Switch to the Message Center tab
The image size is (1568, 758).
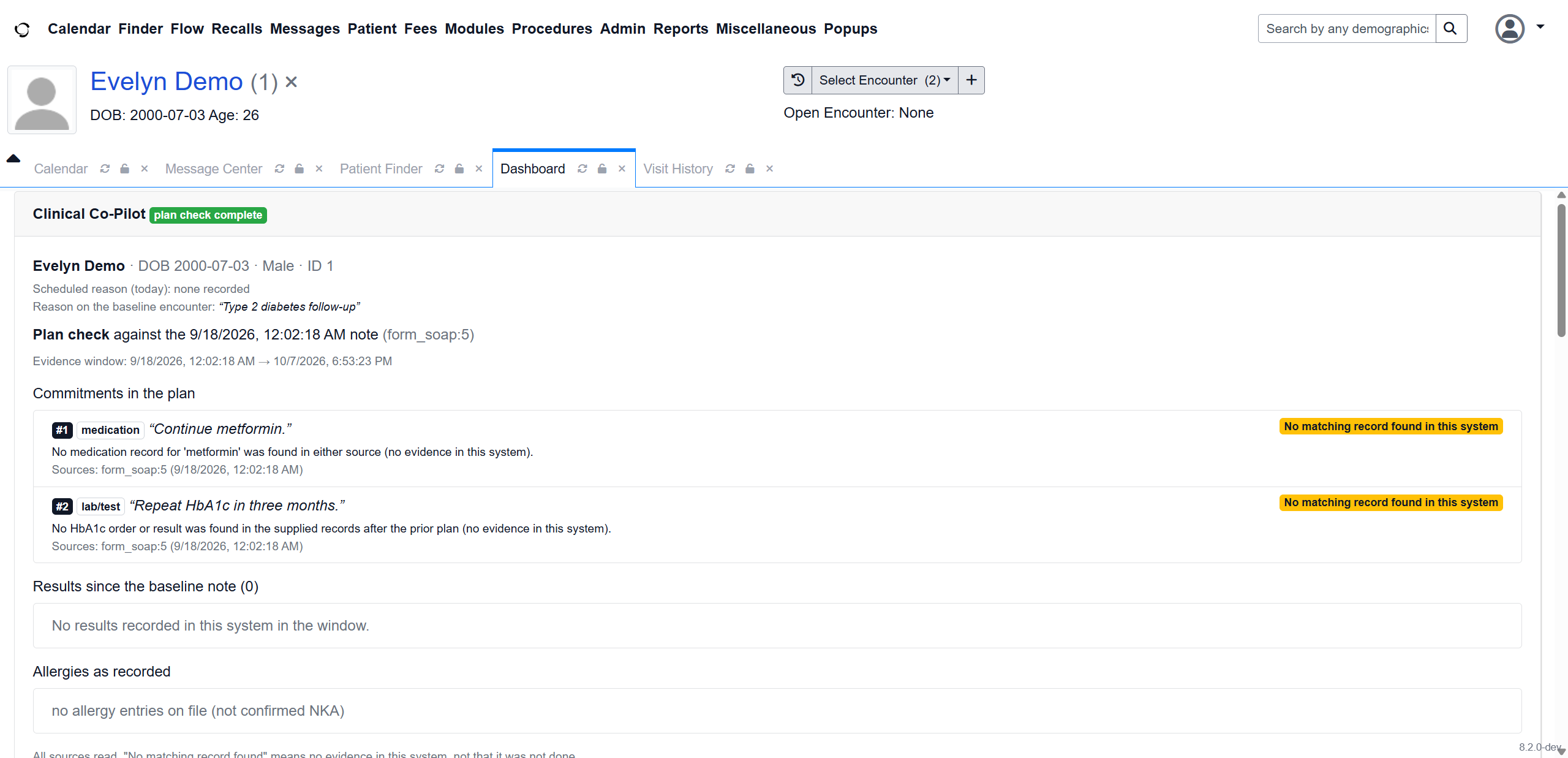(x=214, y=169)
